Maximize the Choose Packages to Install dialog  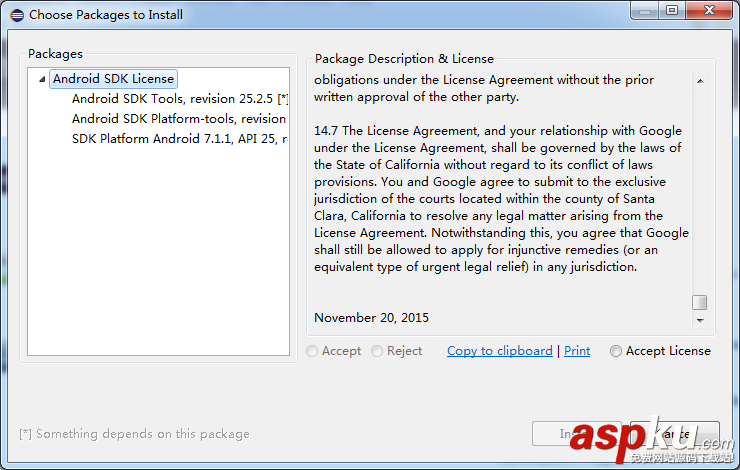(x=671, y=10)
